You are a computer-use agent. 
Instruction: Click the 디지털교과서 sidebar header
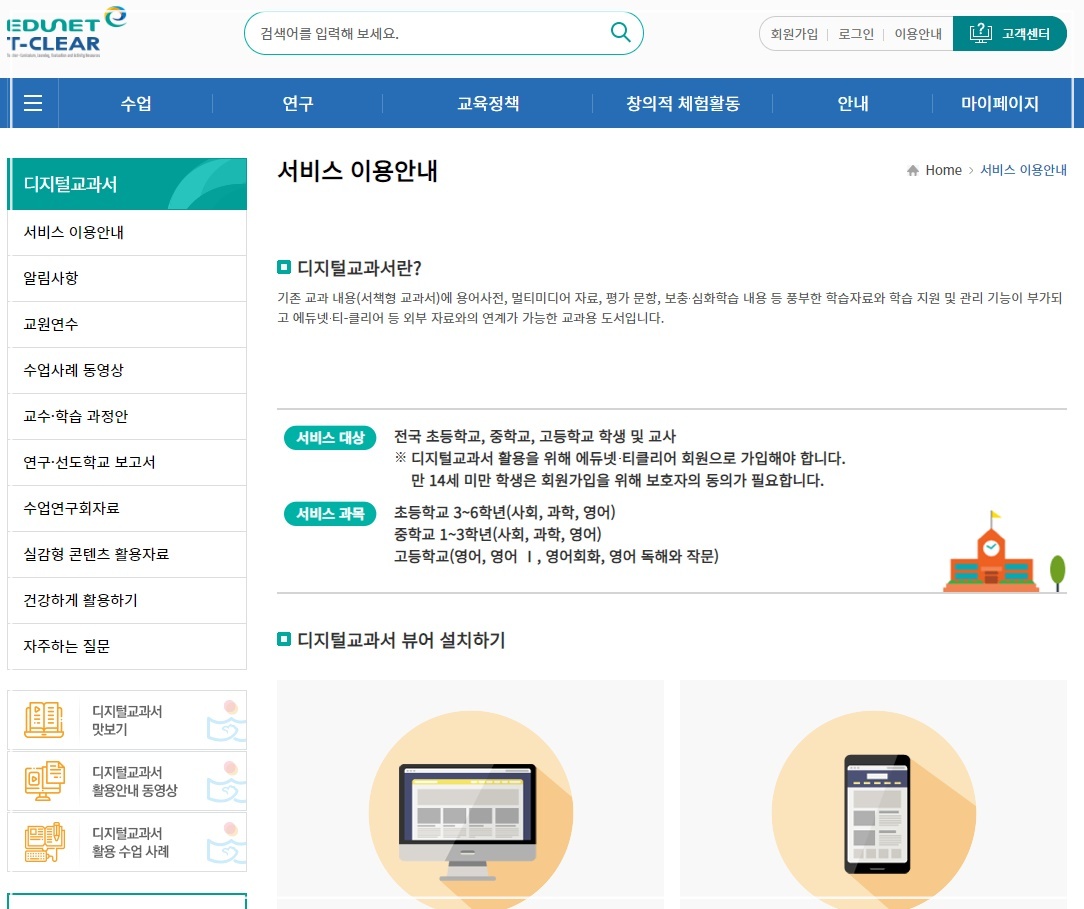pos(127,184)
